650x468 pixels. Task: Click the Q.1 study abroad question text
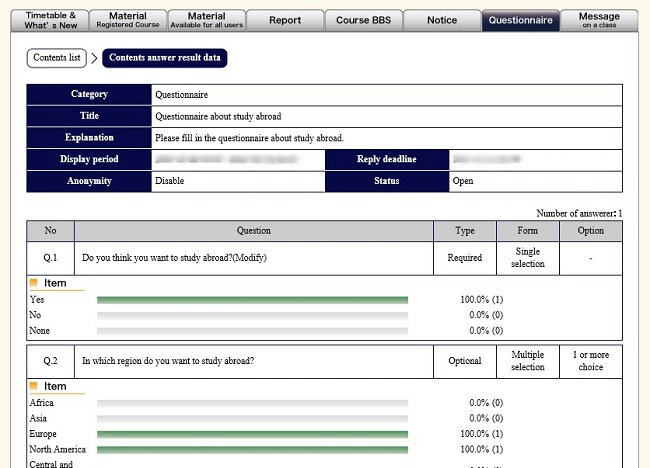pos(174,258)
